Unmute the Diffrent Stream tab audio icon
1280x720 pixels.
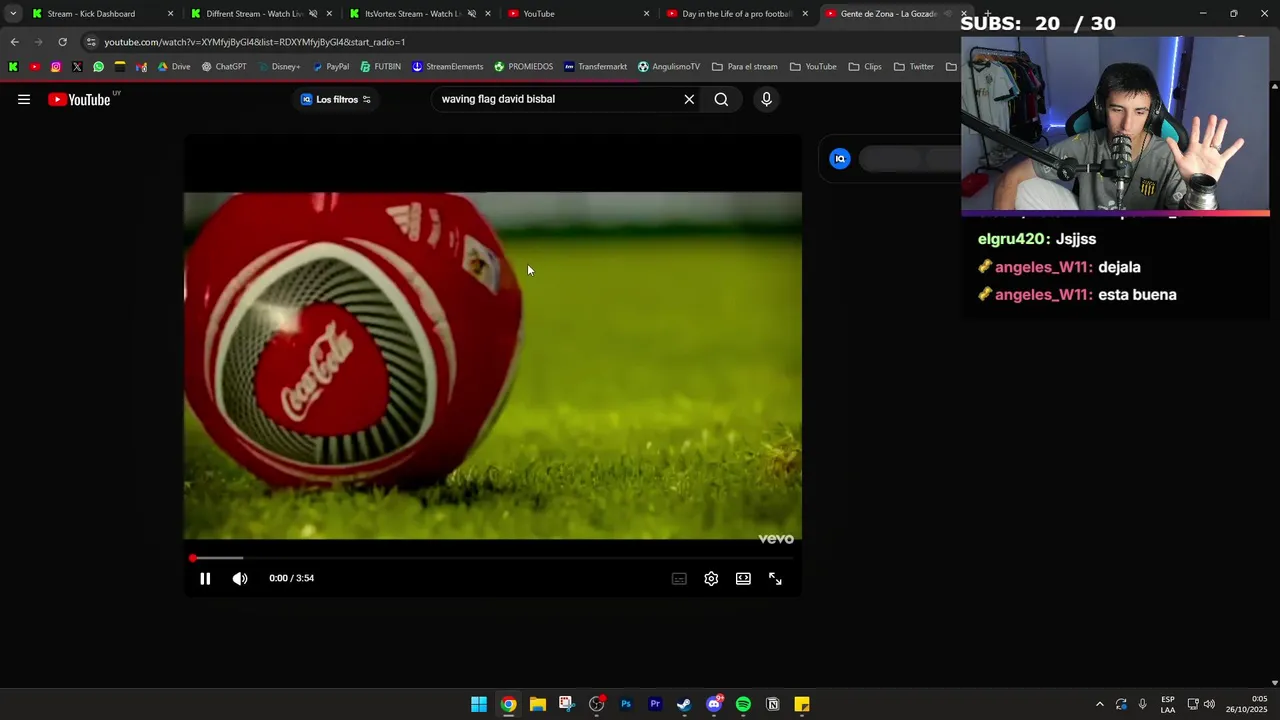(x=313, y=14)
